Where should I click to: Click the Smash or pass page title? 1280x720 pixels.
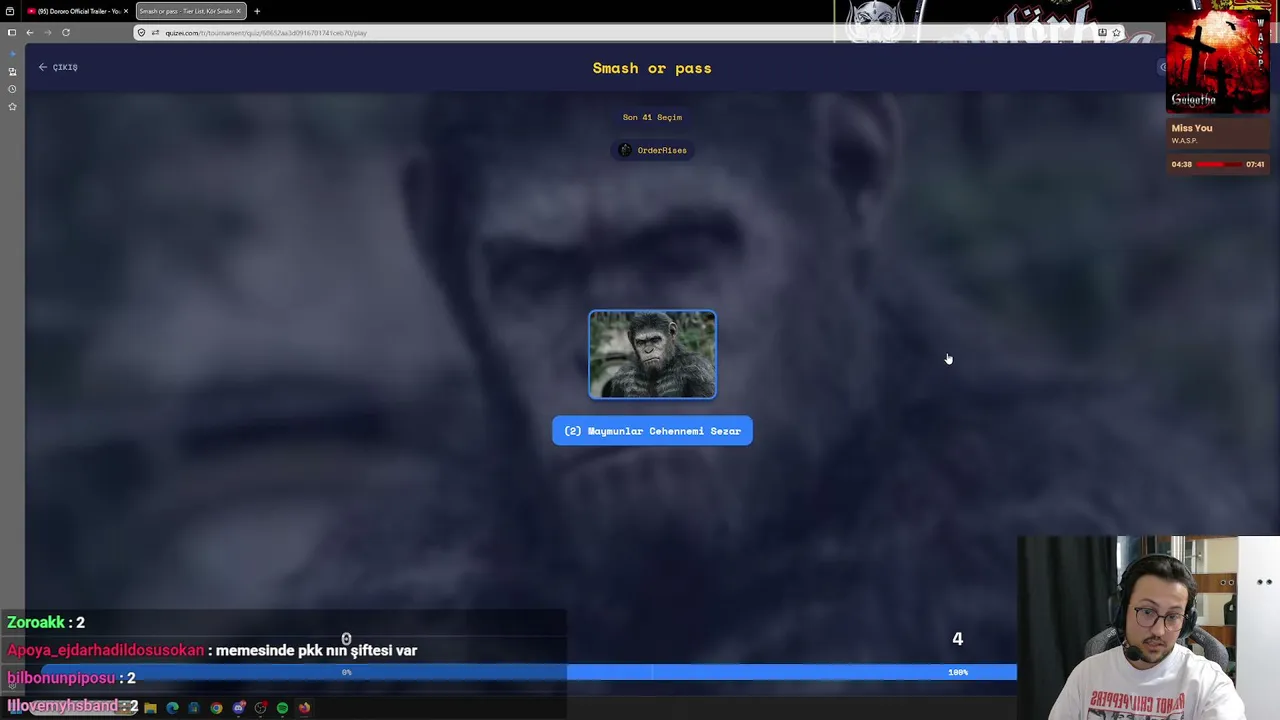pyautogui.click(x=652, y=68)
